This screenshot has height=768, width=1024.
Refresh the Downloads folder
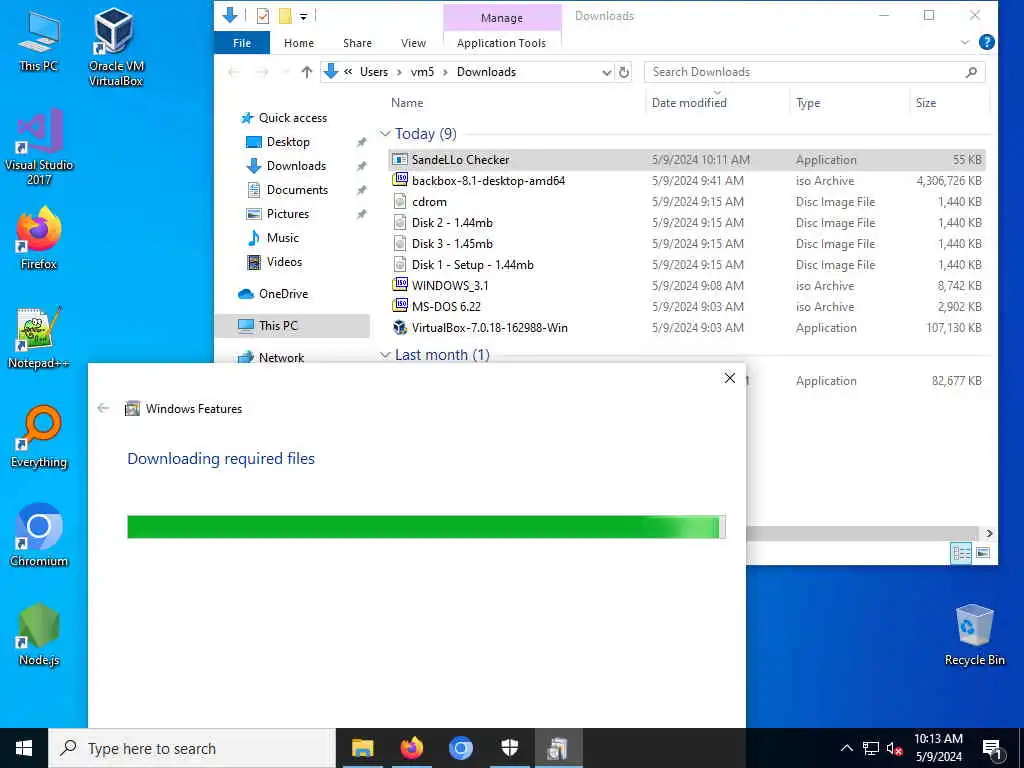pyautogui.click(x=624, y=72)
